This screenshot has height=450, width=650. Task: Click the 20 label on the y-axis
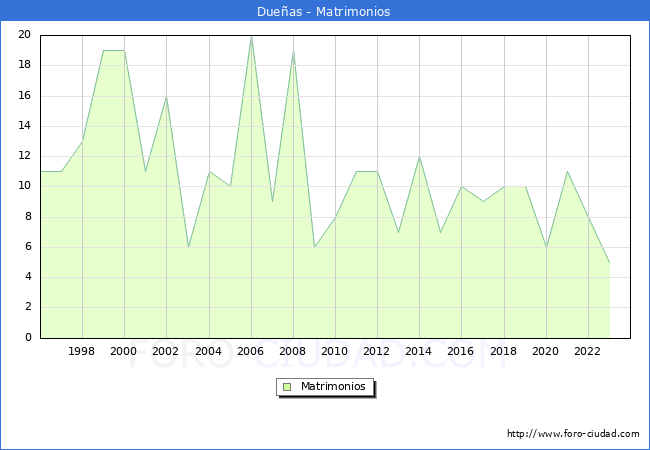pyautogui.click(x=24, y=35)
